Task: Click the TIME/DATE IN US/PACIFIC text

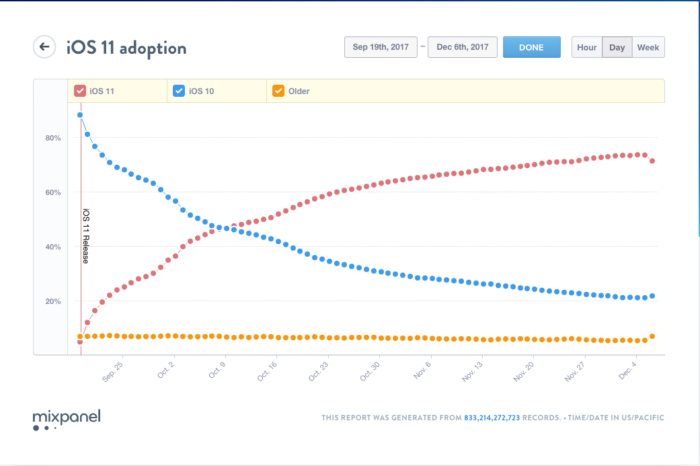Action: pyautogui.click(x=616, y=418)
